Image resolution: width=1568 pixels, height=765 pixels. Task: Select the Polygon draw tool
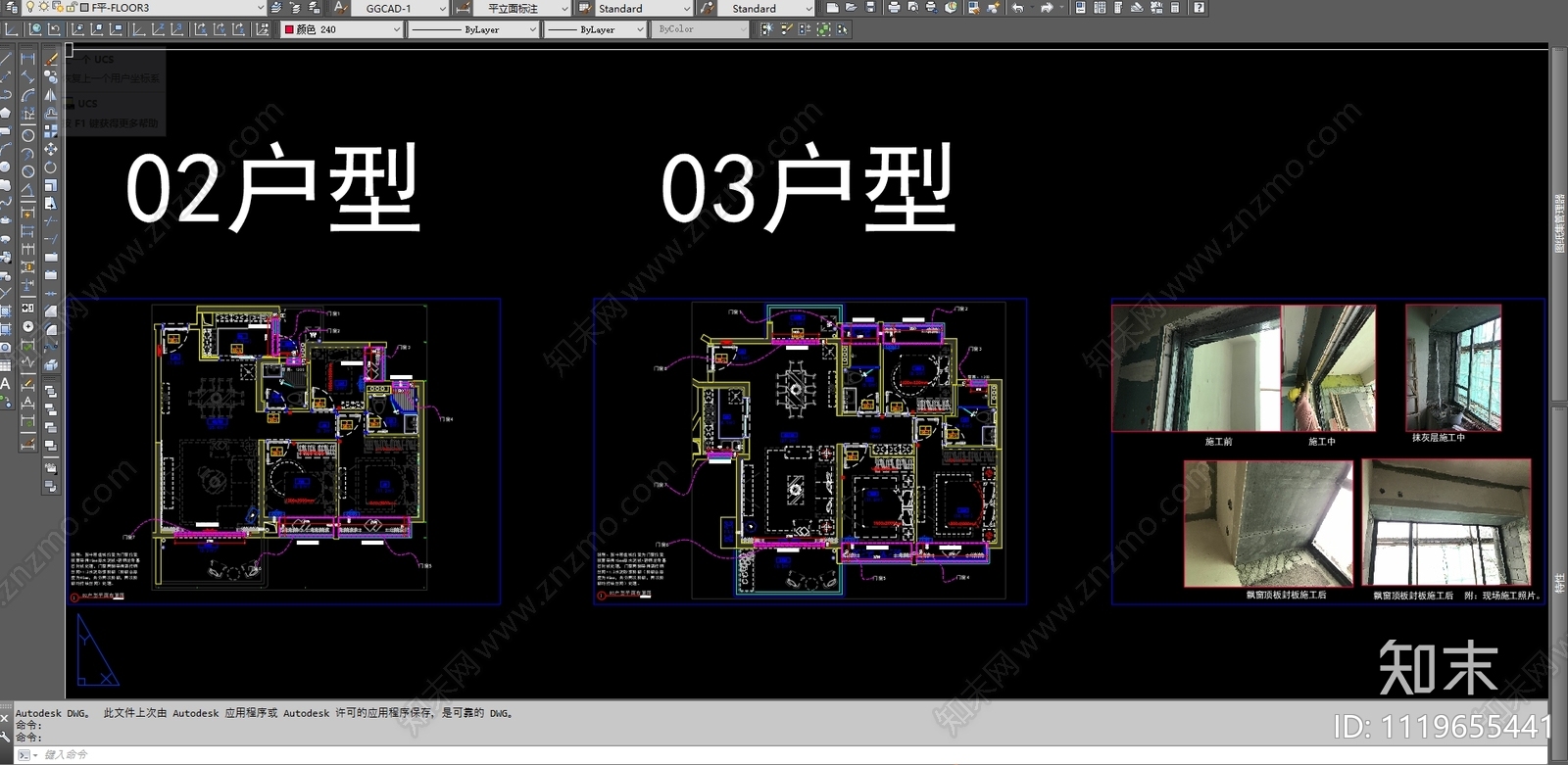(x=5, y=113)
